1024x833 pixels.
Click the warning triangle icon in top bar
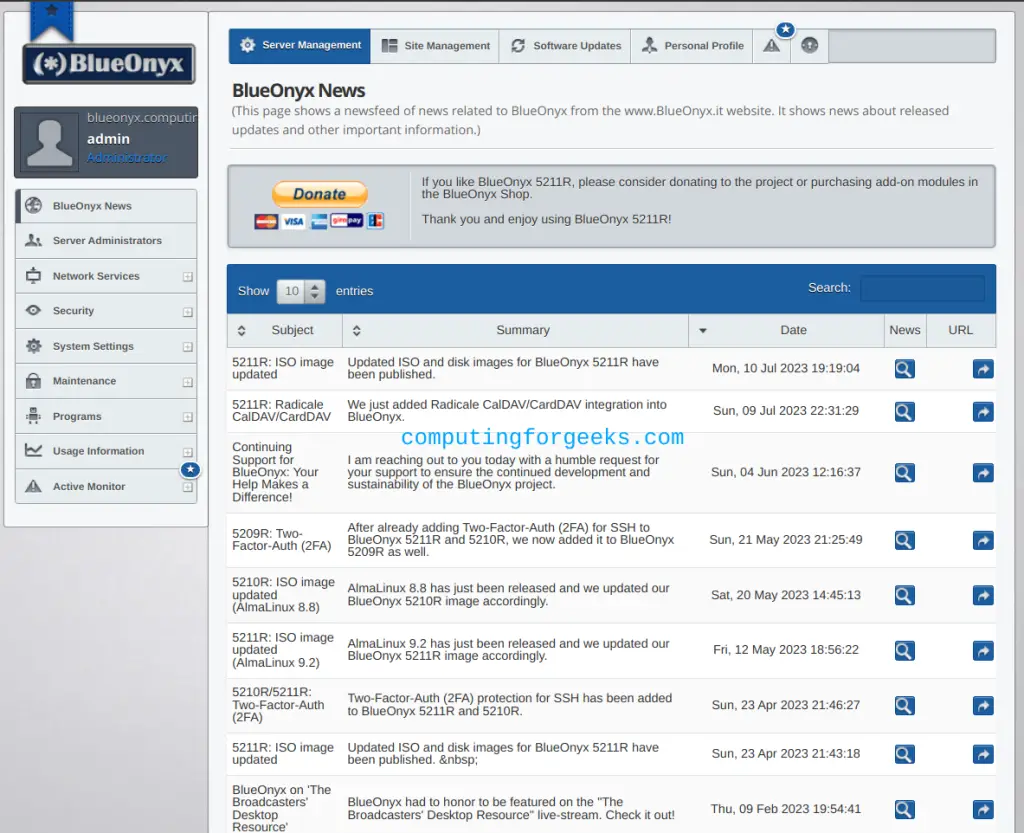pyautogui.click(x=771, y=46)
